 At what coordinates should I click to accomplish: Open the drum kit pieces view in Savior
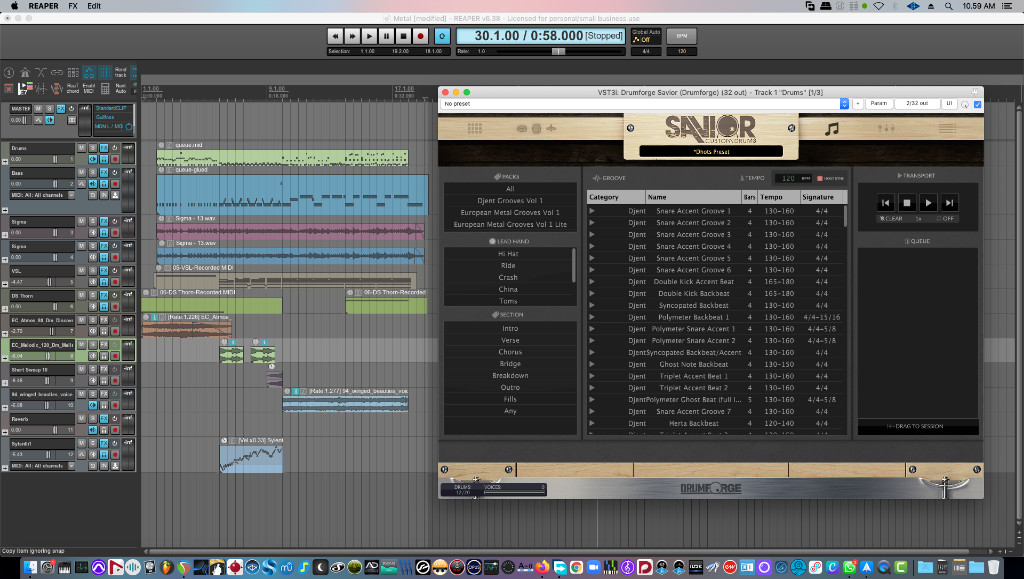pyautogui.click(x=536, y=129)
